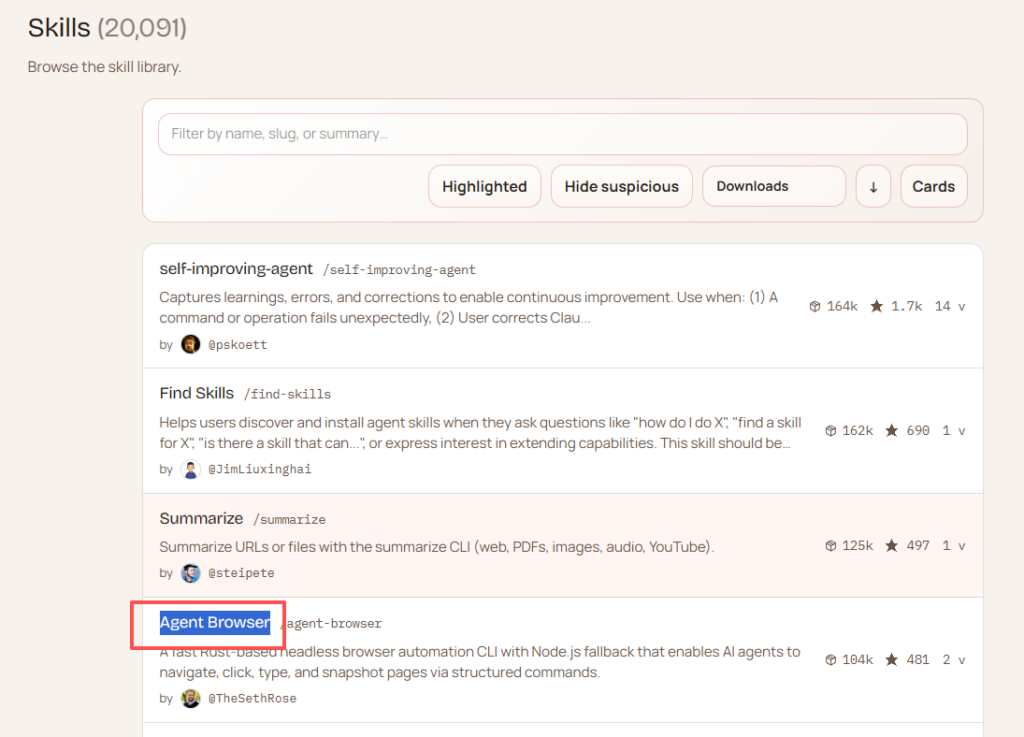The width and height of the screenshot is (1024, 737).
Task: Switch to Cards view
Action: [933, 186]
